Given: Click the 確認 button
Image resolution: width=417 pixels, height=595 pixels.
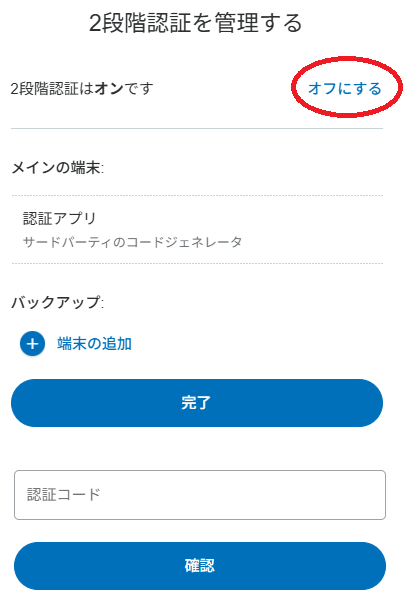Looking at the screenshot, I should (x=200, y=566).
